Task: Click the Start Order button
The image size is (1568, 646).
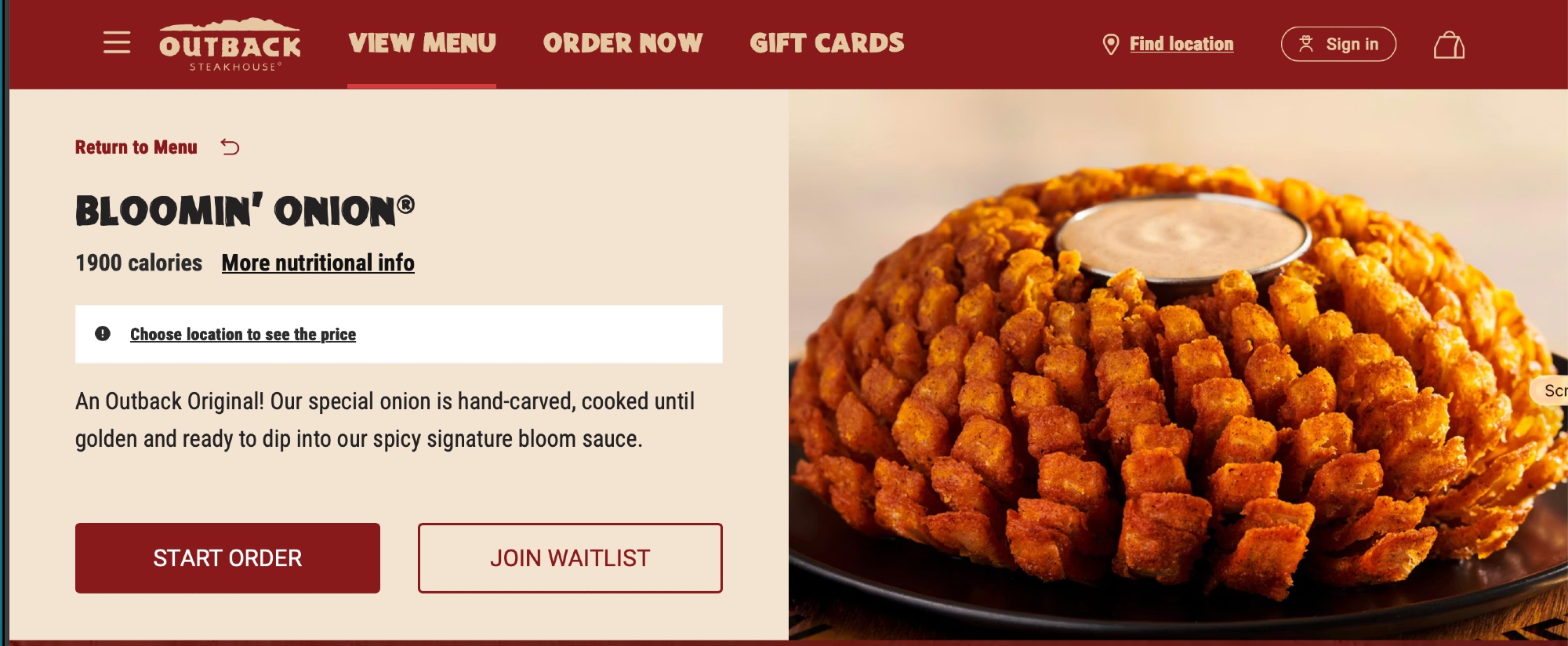Action: click(227, 557)
